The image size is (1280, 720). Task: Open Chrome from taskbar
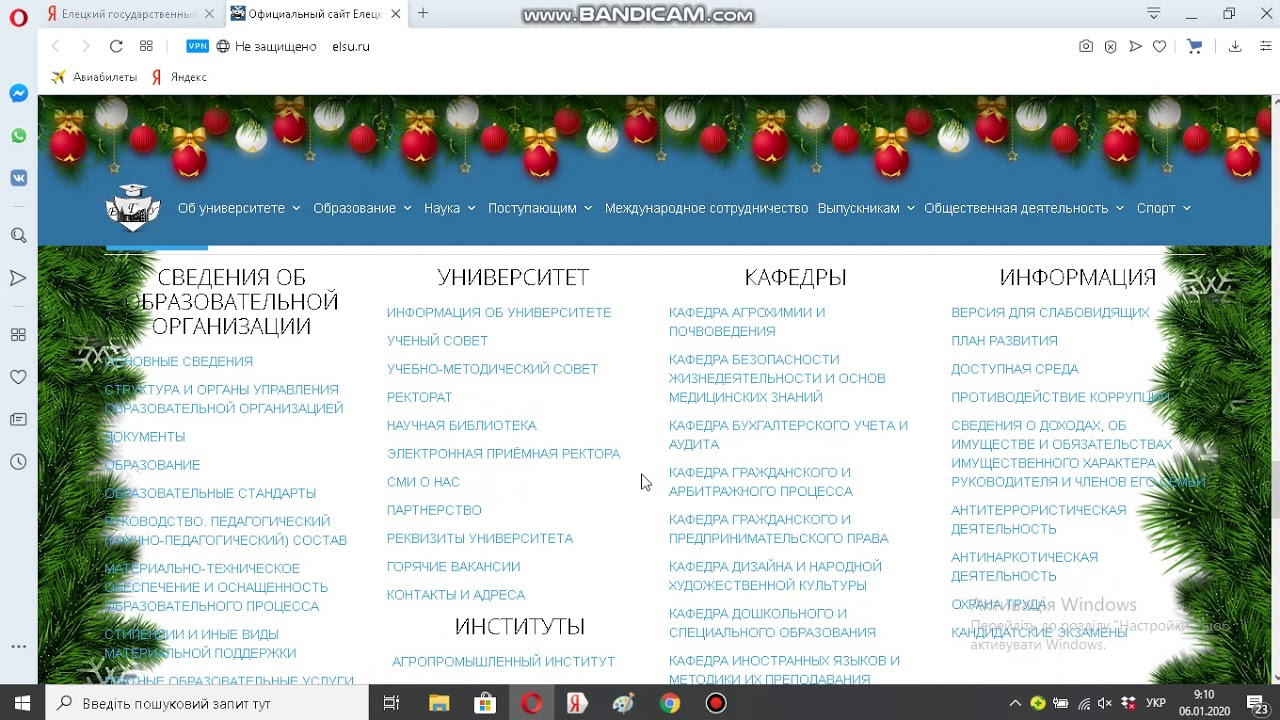[670, 703]
